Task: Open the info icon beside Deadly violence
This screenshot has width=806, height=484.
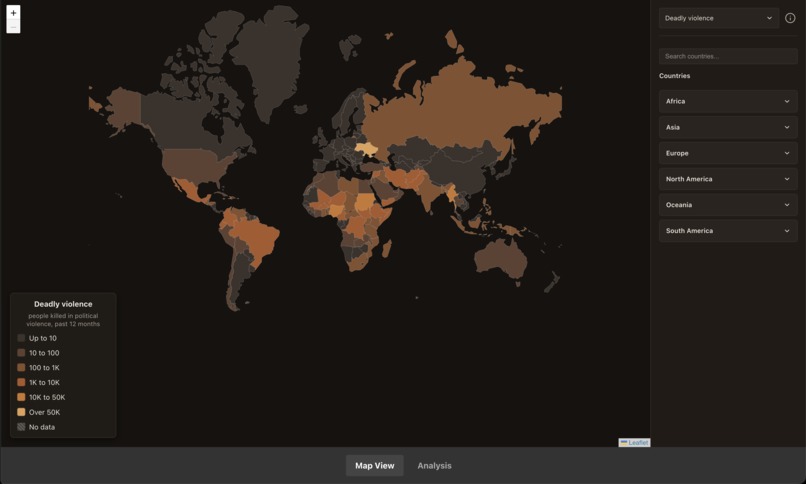Action: 790,18
